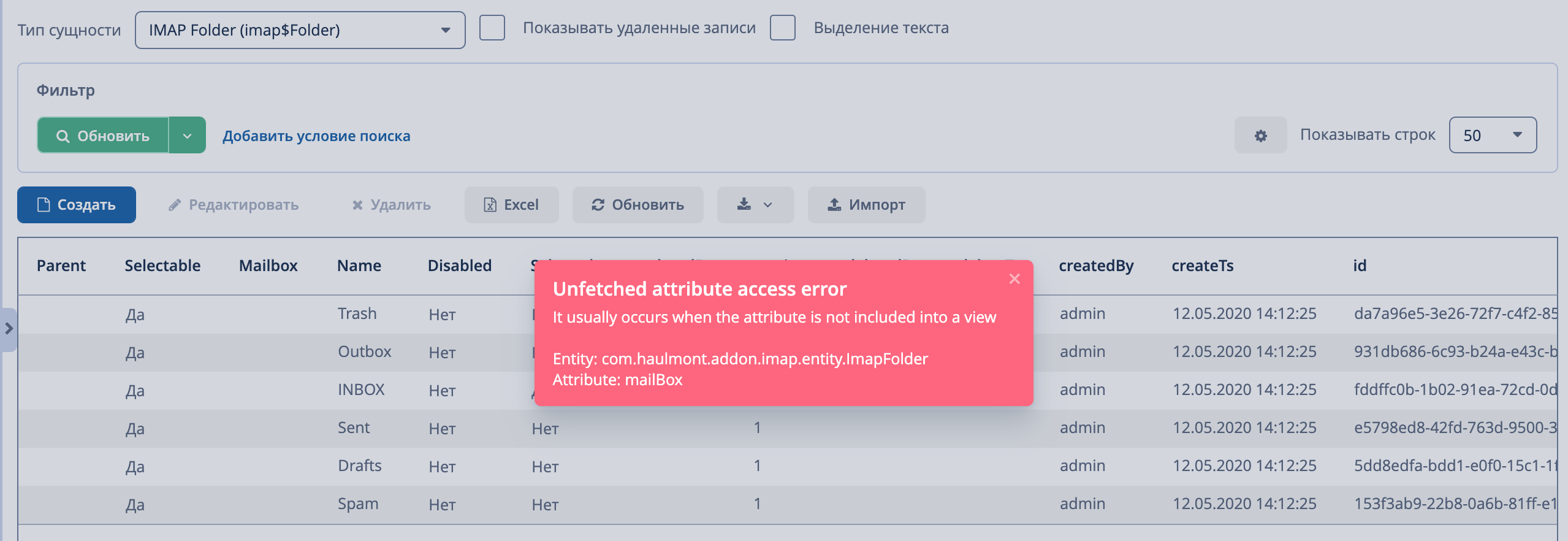This screenshot has height=541, width=1568.
Task: Click the Редактировать button
Action: pyautogui.click(x=234, y=205)
